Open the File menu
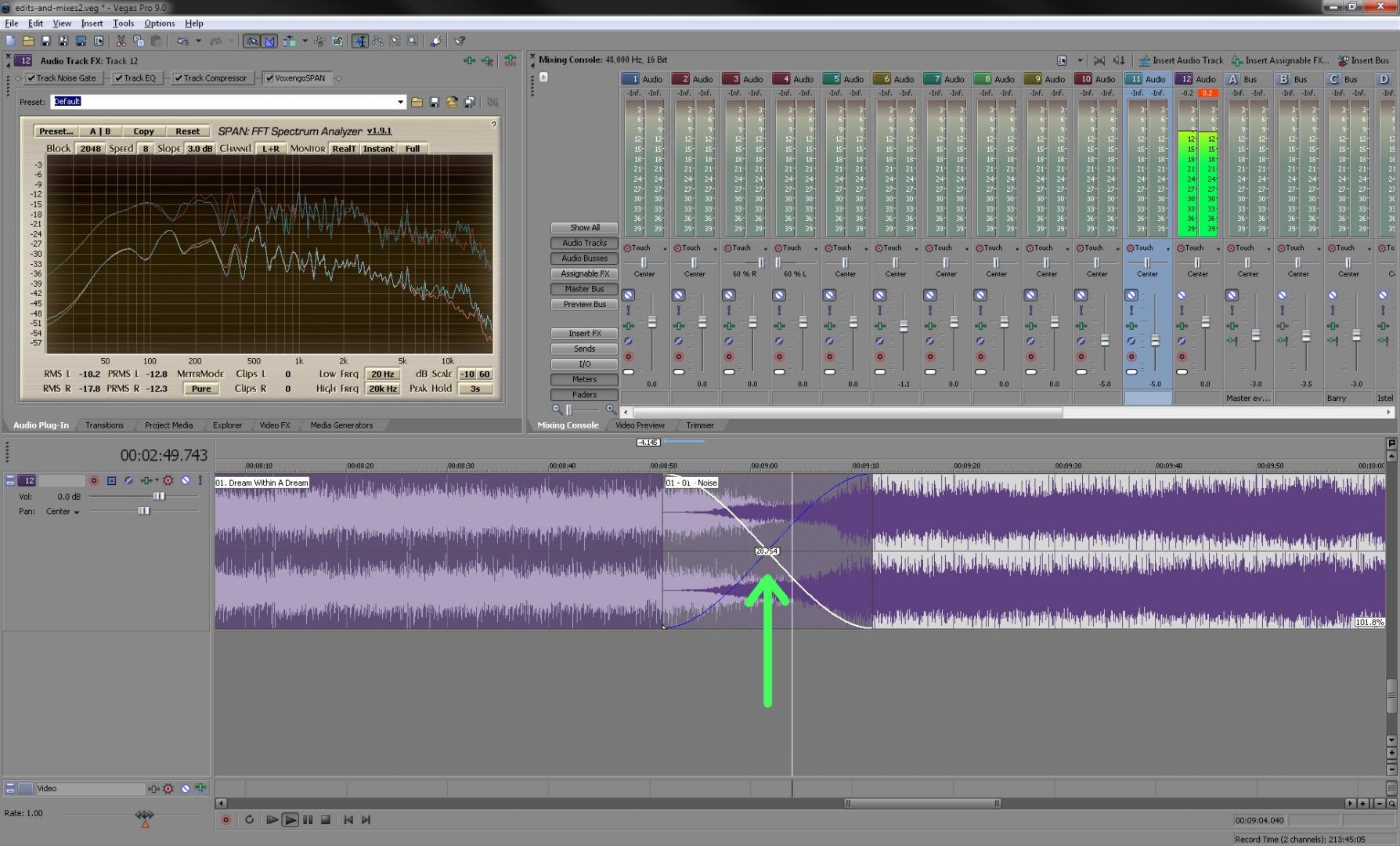1400x846 pixels. click(x=12, y=23)
